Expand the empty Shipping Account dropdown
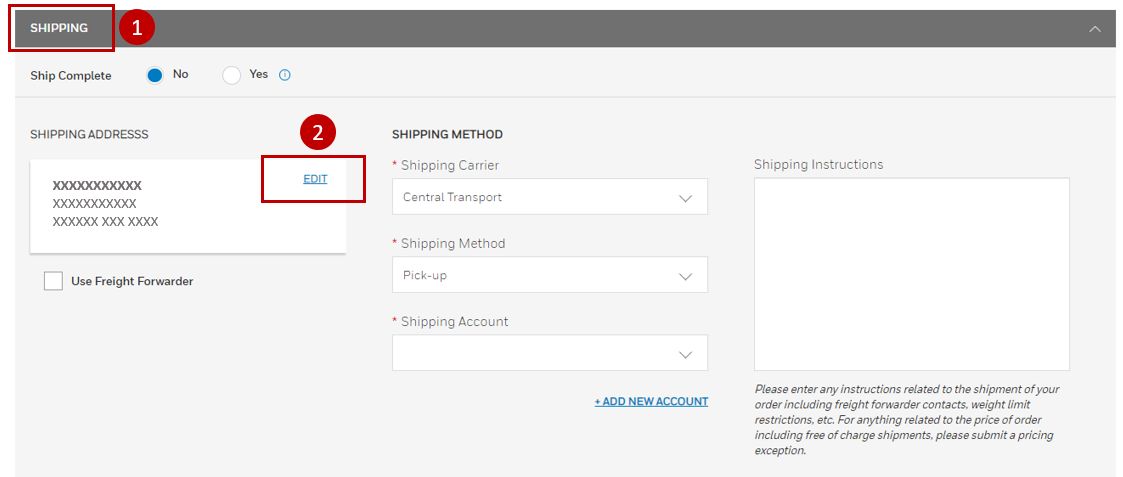The image size is (1123, 477). [549, 353]
